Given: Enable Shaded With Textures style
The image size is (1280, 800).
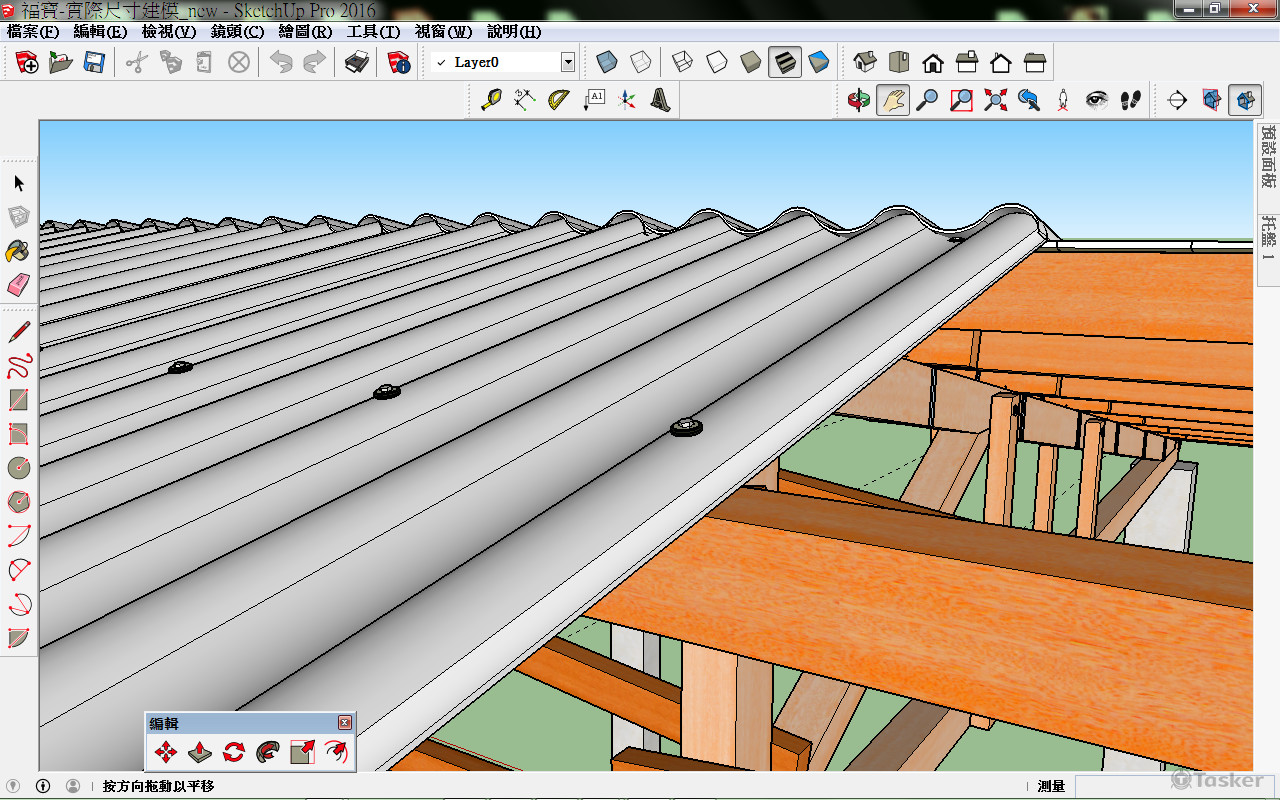Looking at the screenshot, I should 785,63.
